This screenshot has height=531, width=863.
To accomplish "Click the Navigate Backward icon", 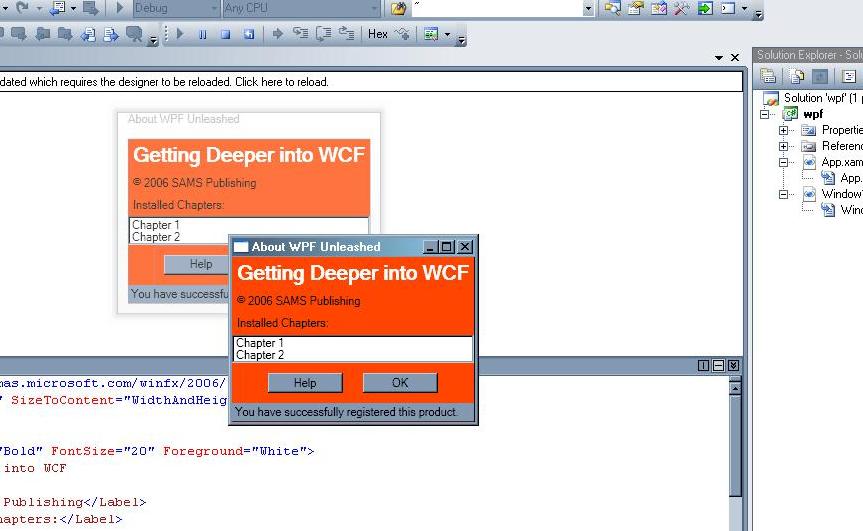I will click(x=57, y=8).
